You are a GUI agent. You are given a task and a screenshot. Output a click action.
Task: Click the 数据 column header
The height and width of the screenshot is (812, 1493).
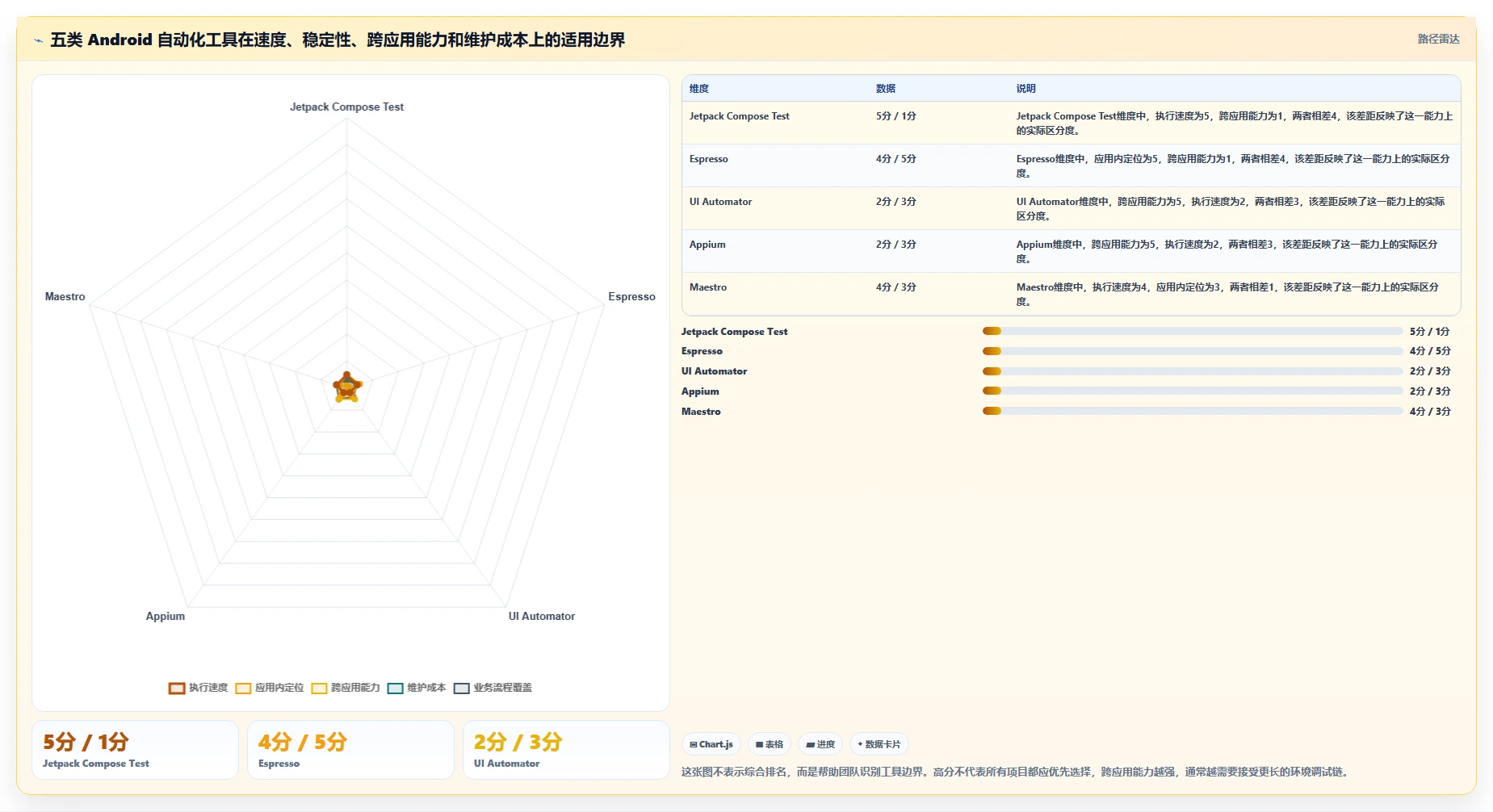point(886,89)
